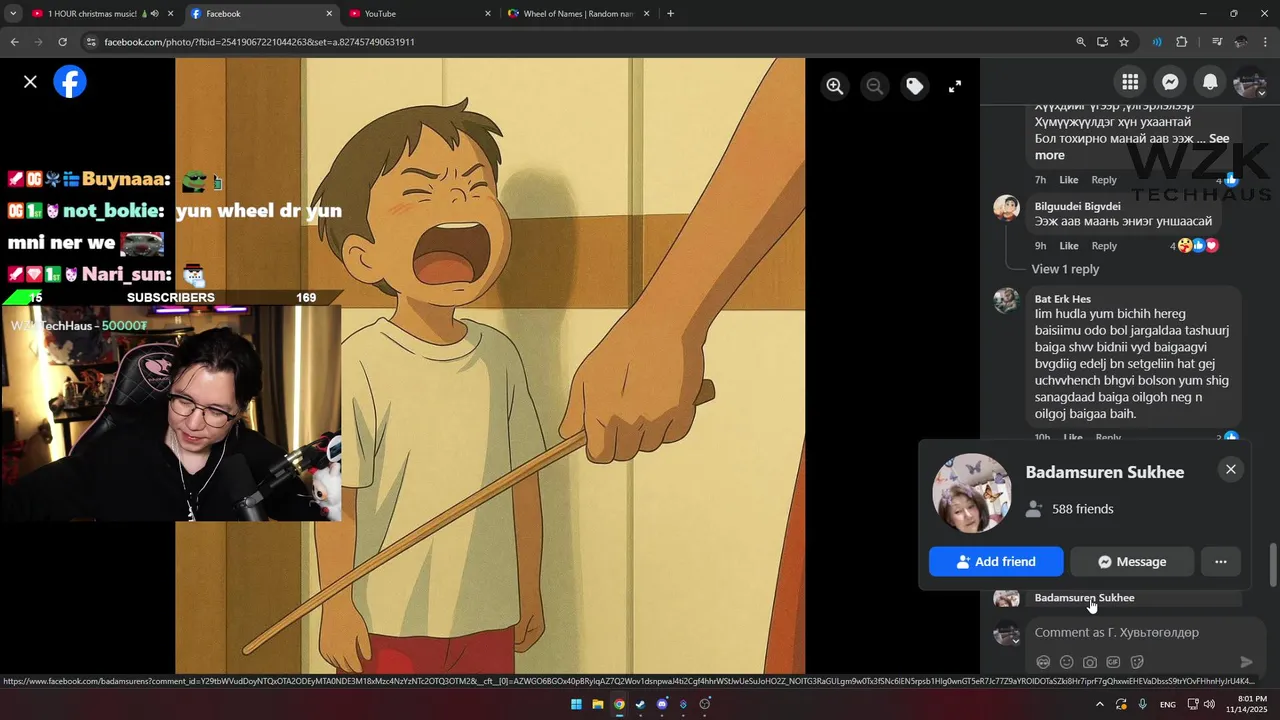The width and height of the screenshot is (1280, 720).
Task: Click the Badamsuren Sukhee commenter name
Action: click(x=1084, y=598)
